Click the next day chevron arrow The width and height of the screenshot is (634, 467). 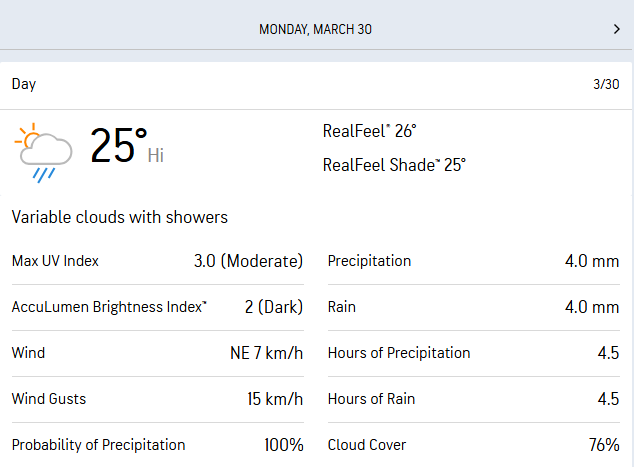(x=616, y=29)
